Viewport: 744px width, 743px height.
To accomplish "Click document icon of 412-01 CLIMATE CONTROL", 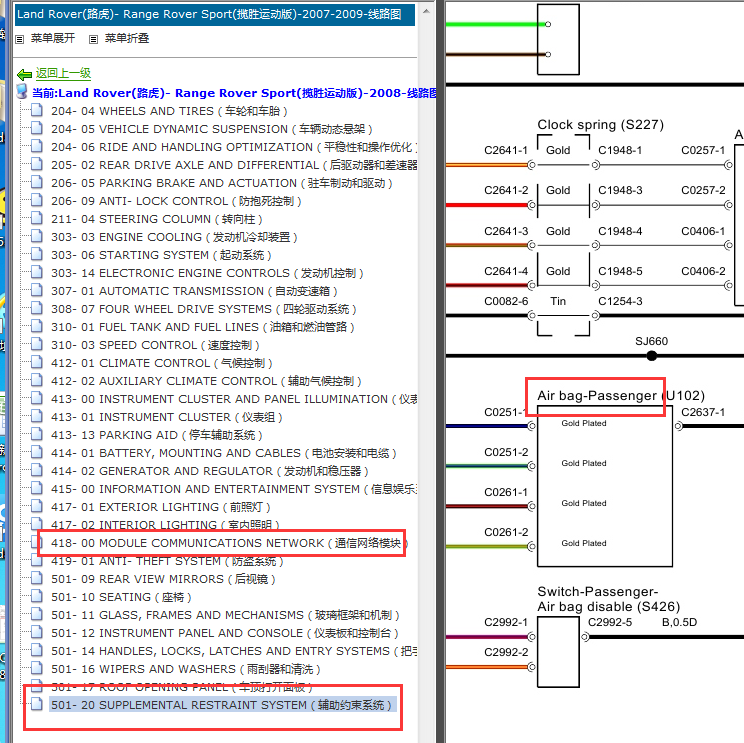I will (x=37, y=363).
